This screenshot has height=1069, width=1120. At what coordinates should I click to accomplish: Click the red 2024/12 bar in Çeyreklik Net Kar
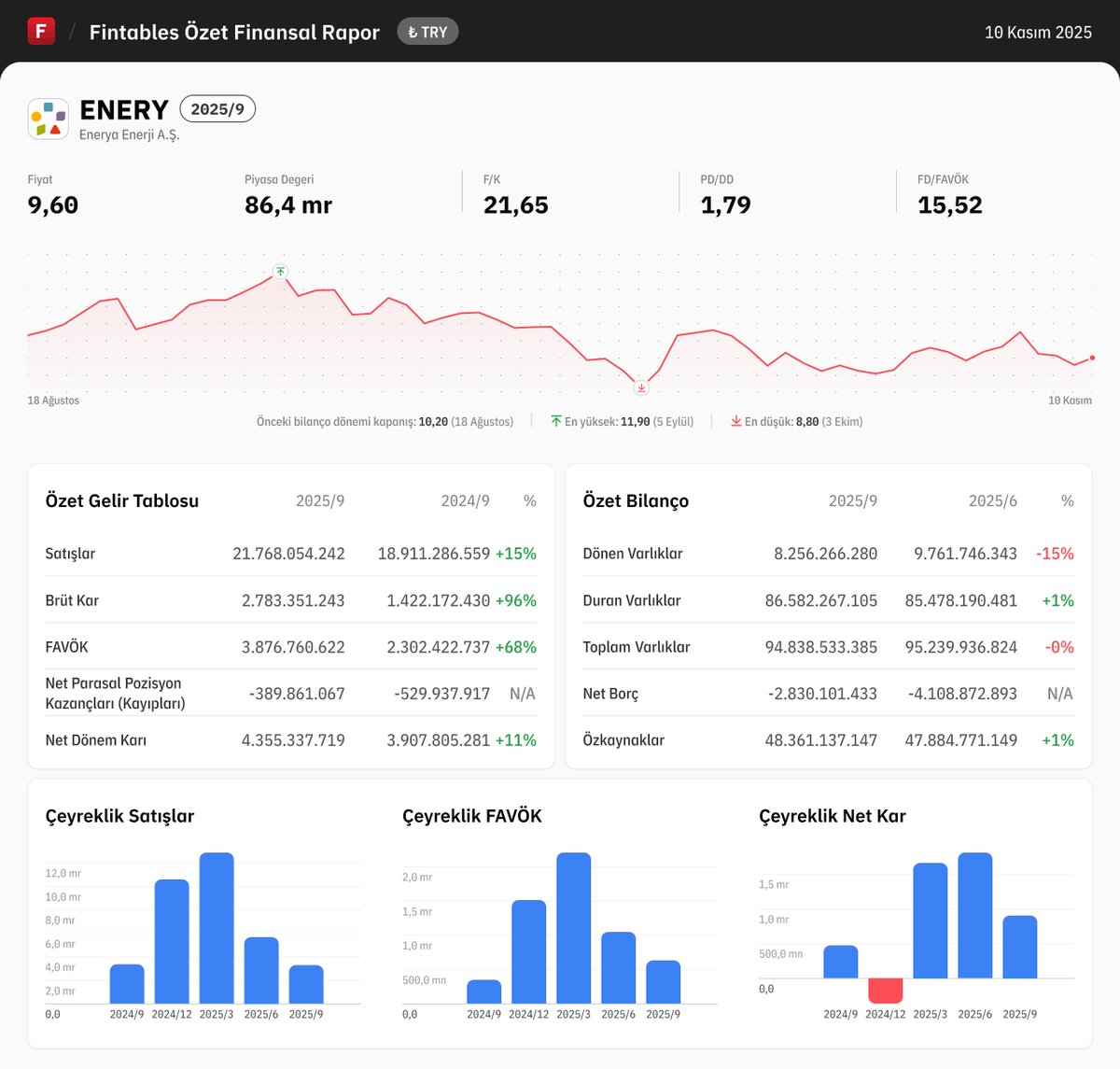(x=884, y=991)
